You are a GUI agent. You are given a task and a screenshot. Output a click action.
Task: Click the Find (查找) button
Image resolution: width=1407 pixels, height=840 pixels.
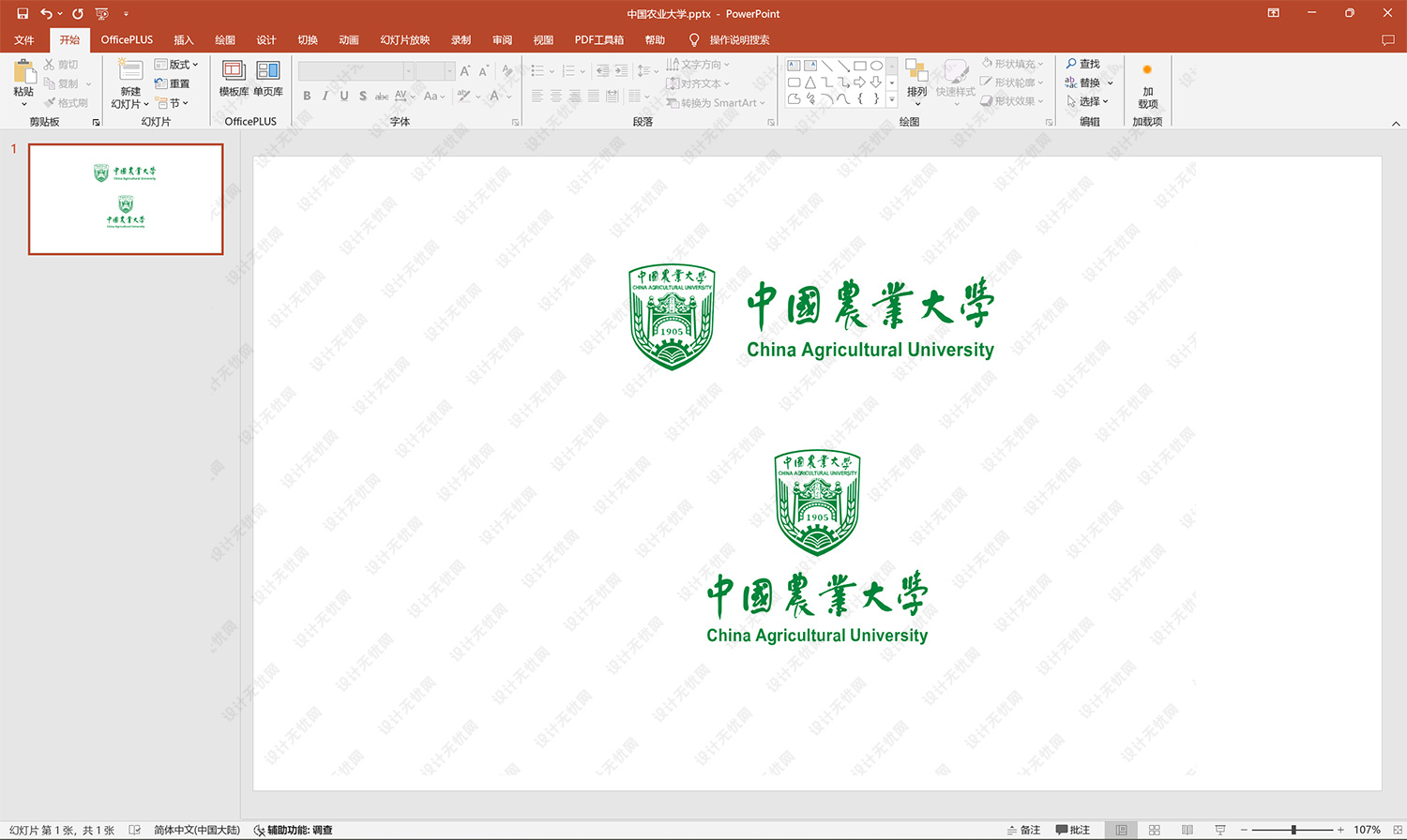pos(1082,64)
